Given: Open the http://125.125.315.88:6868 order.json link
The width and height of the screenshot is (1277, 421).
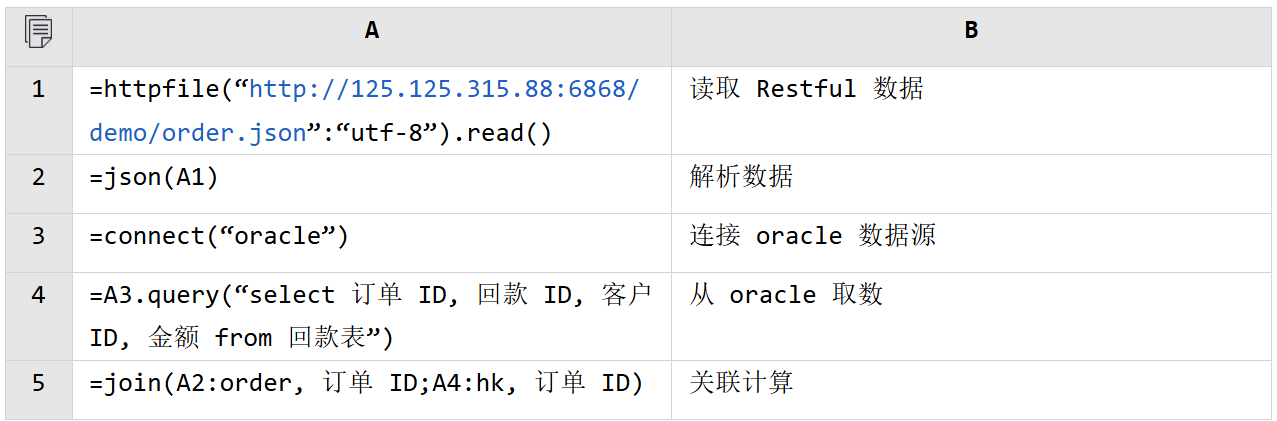Looking at the screenshot, I should tap(443, 90).
